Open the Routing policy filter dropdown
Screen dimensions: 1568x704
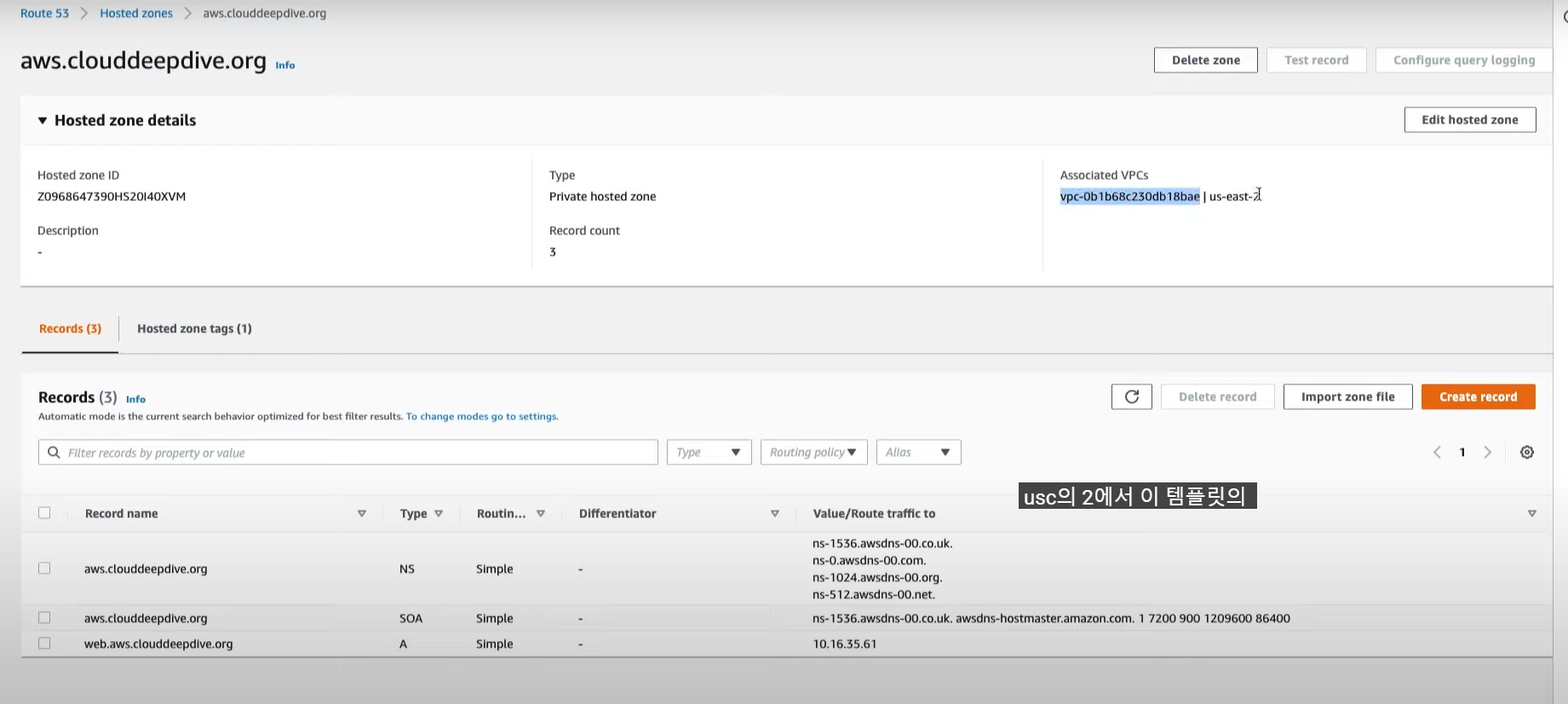tap(813, 453)
